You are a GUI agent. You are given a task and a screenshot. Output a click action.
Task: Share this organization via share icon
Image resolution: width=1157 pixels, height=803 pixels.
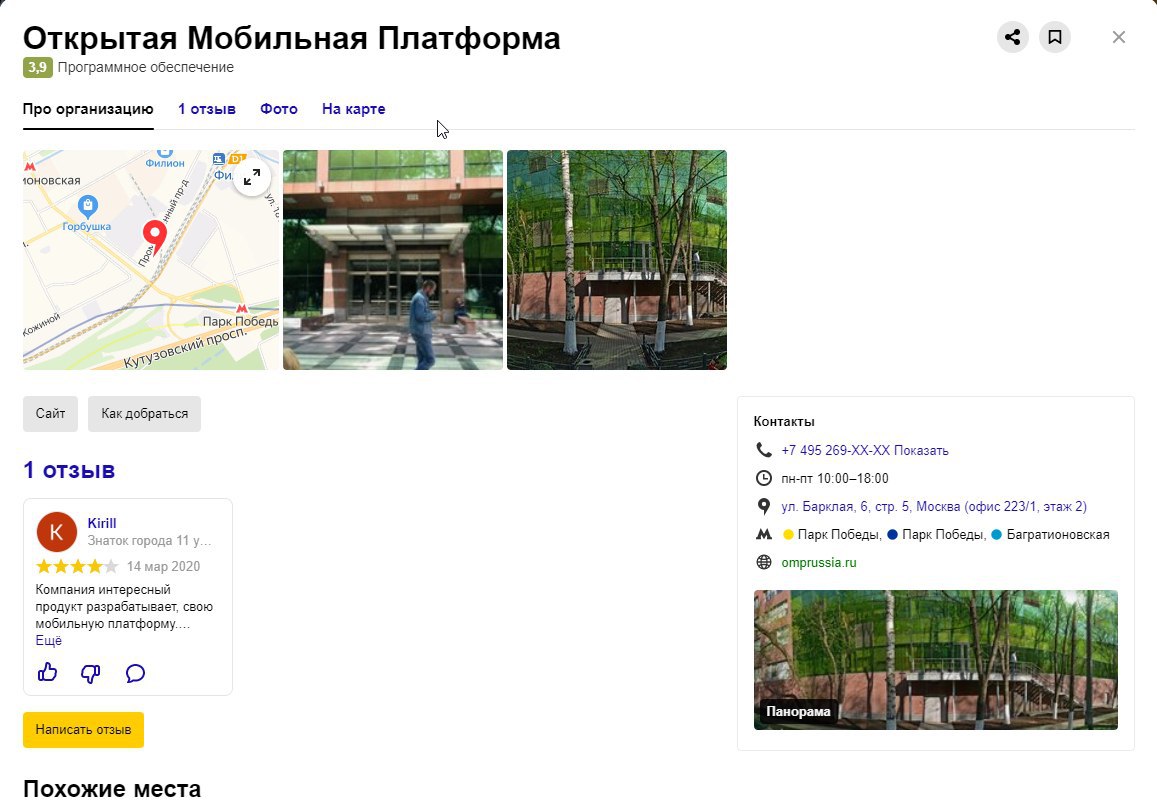[x=1012, y=37]
